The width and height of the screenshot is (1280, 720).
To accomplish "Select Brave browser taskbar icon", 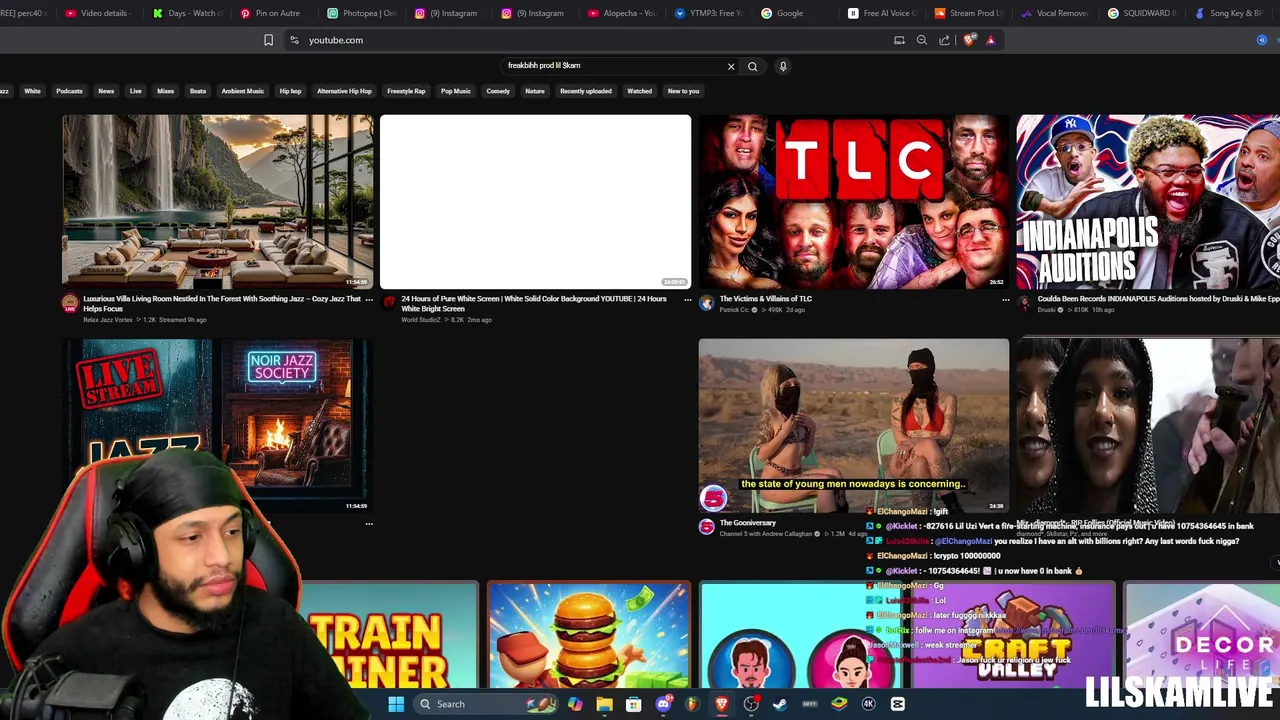I will coord(721,704).
